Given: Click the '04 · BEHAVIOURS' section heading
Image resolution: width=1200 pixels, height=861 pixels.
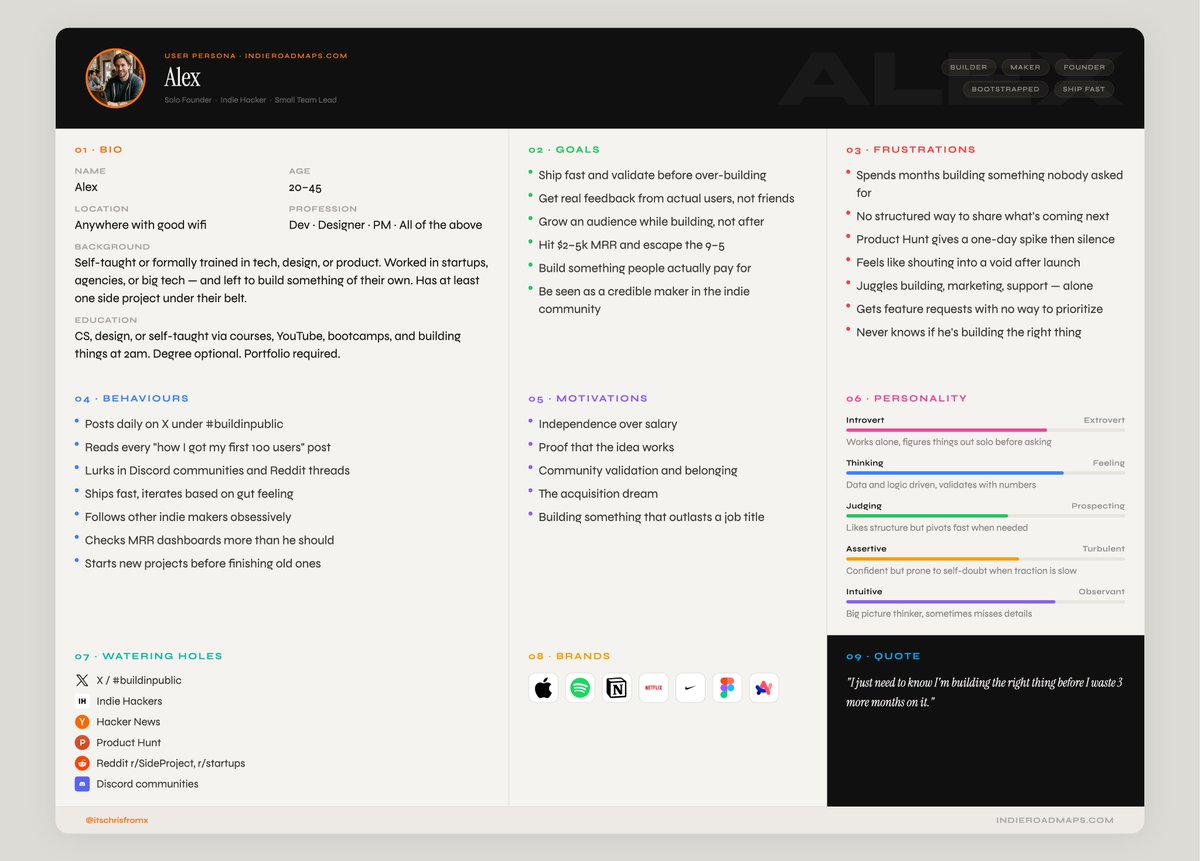Looking at the screenshot, I should point(131,399).
